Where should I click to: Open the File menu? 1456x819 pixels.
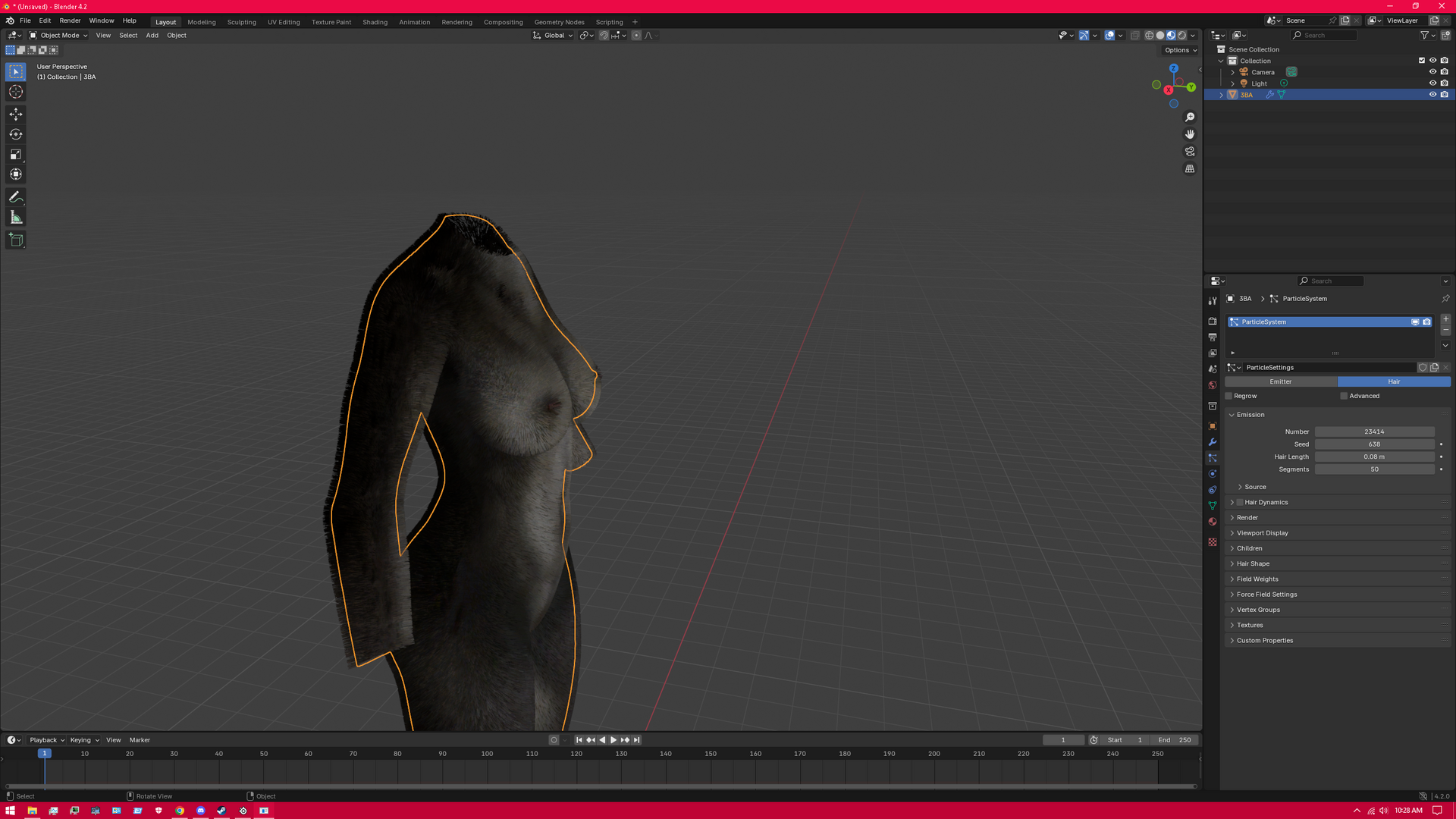(25, 20)
